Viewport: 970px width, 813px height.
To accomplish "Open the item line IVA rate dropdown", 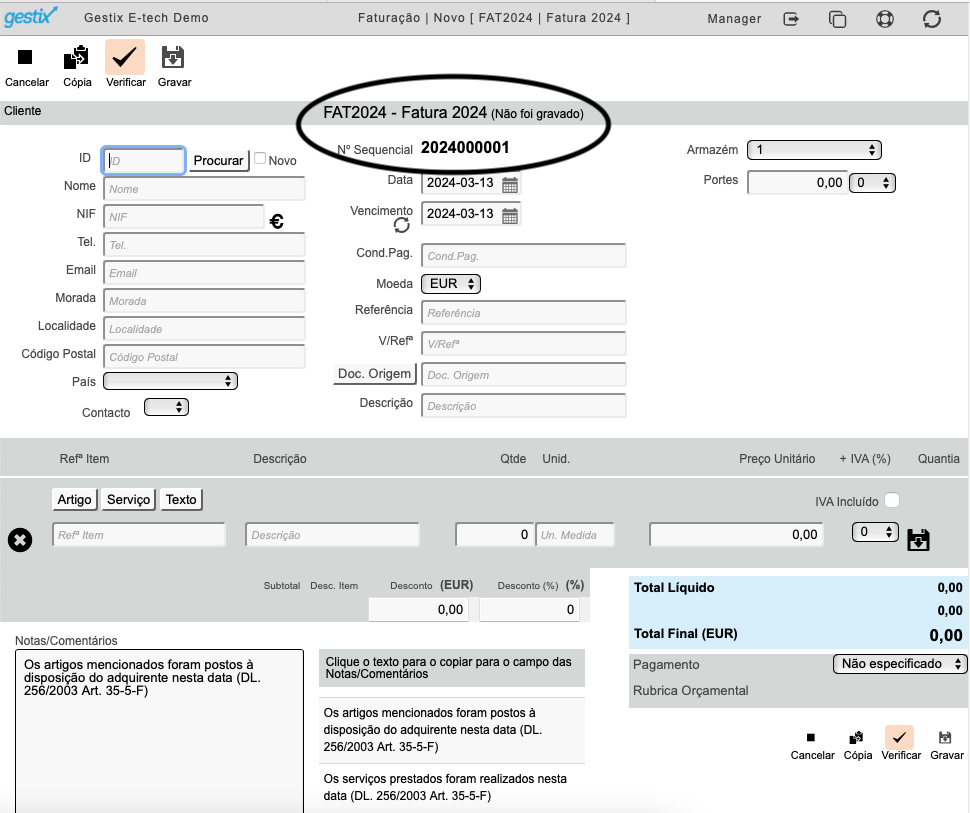I will coord(875,532).
